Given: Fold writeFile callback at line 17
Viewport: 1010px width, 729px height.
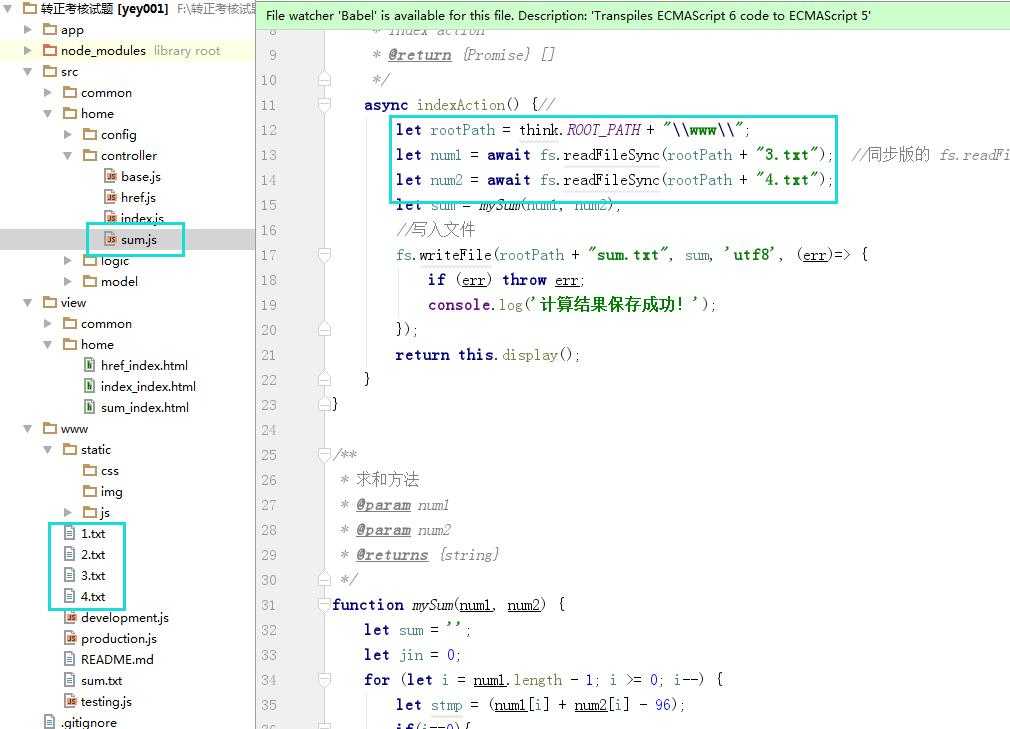Looking at the screenshot, I should 325,255.
